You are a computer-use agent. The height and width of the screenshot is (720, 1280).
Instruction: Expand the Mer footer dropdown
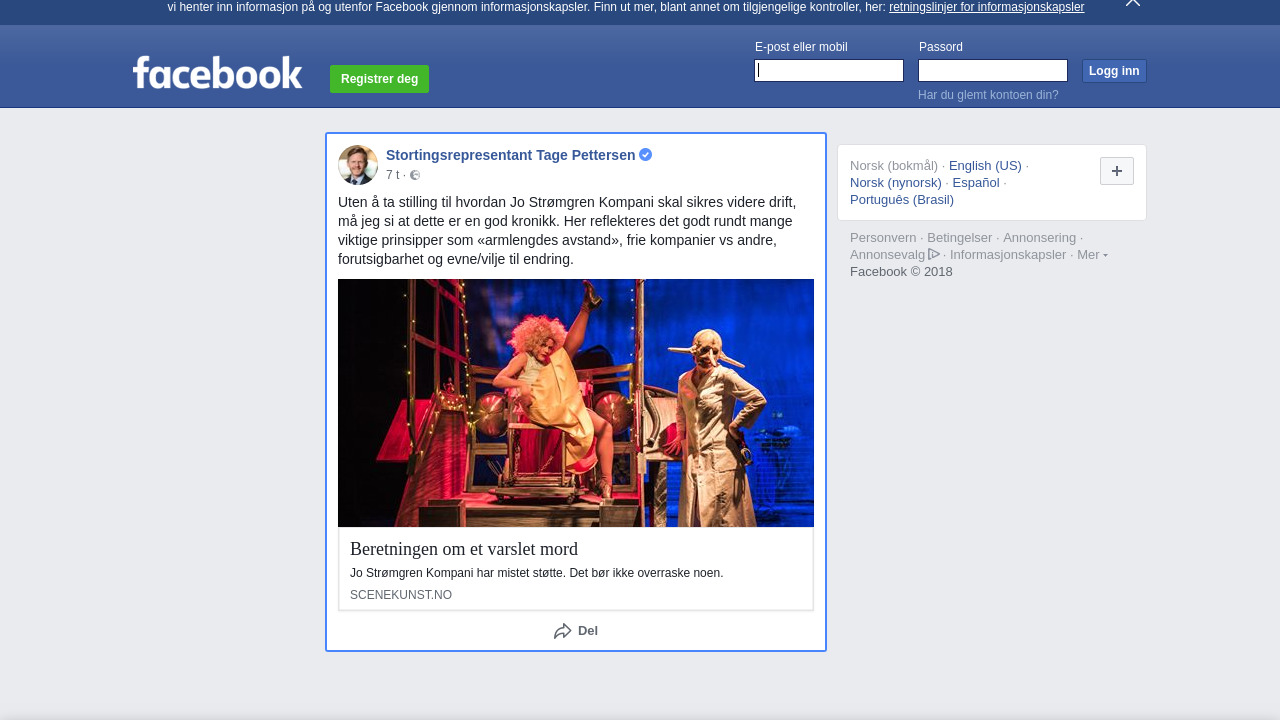tap(1092, 255)
